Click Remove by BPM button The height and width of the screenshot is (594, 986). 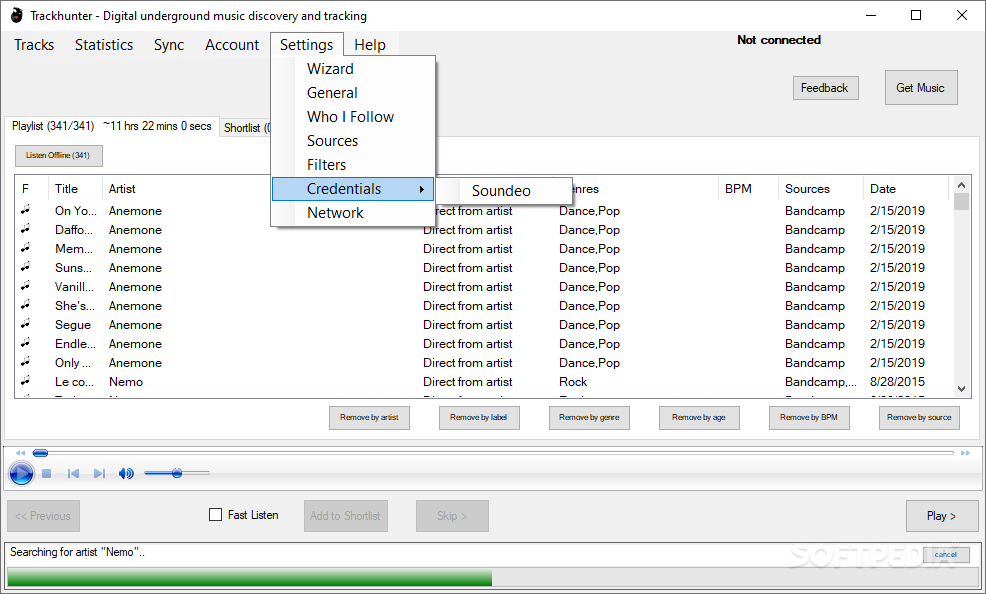tap(809, 417)
